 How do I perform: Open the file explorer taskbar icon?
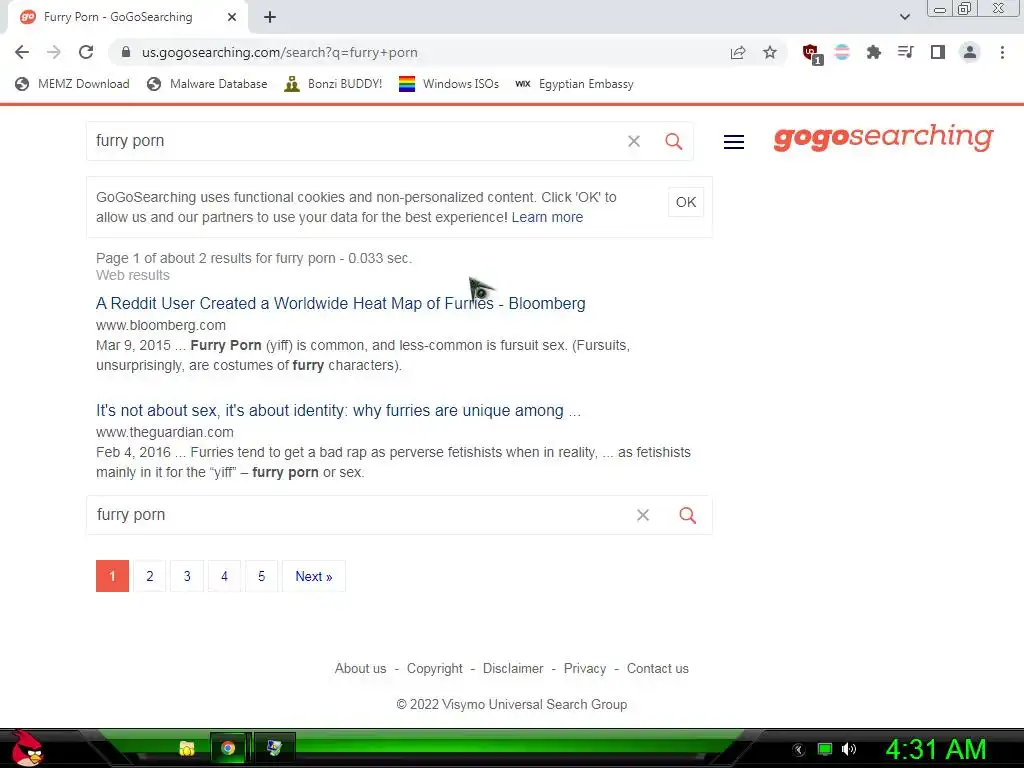(x=187, y=748)
